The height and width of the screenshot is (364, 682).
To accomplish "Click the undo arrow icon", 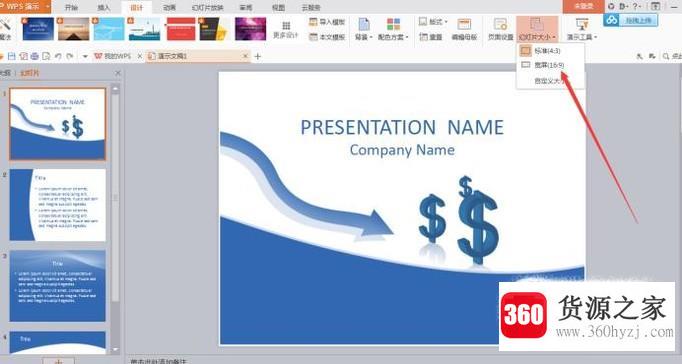I will (x=58, y=56).
